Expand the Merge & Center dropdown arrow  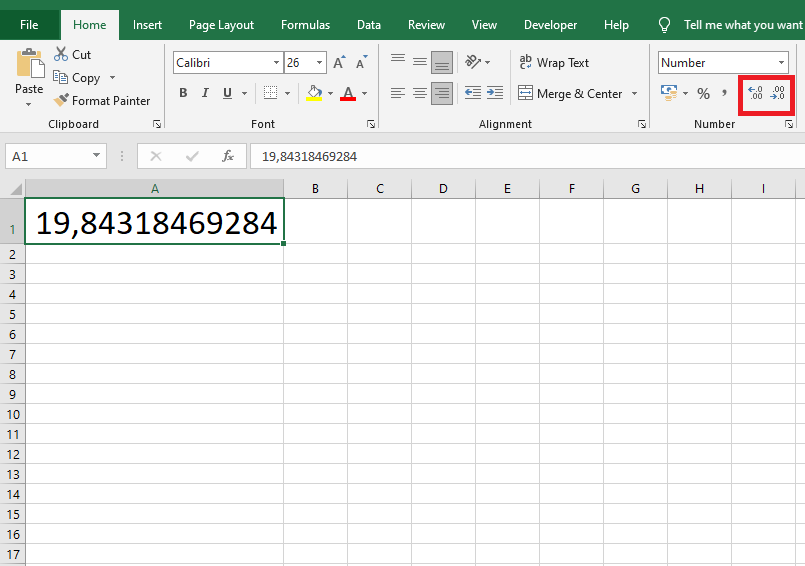(632, 94)
